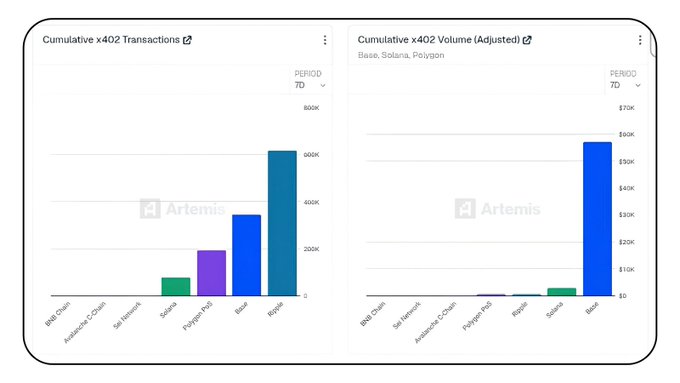This screenshot has width=680, height=383.
Task: Click the Solana axis label in Volume chart
Action: [554, 310]
